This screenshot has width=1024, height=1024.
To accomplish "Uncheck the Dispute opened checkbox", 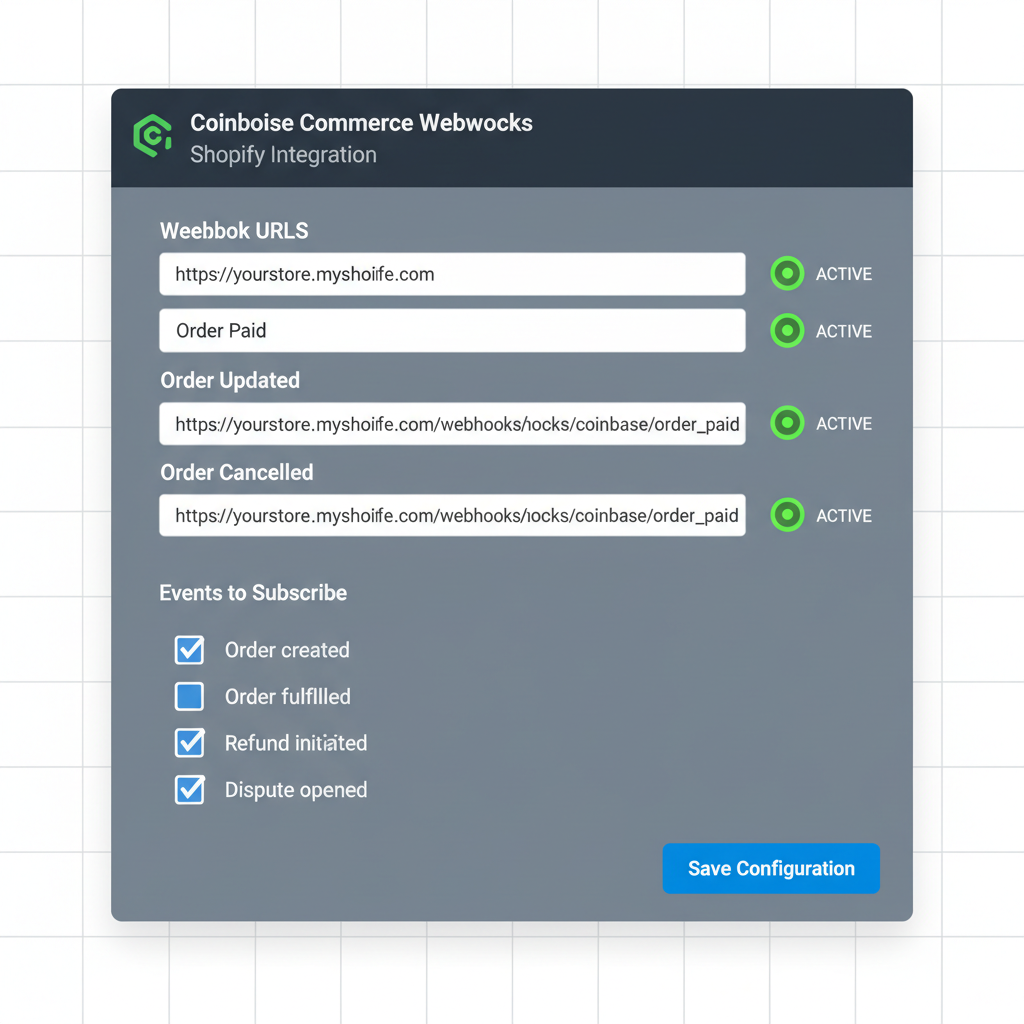I will [x=189, y=789].
